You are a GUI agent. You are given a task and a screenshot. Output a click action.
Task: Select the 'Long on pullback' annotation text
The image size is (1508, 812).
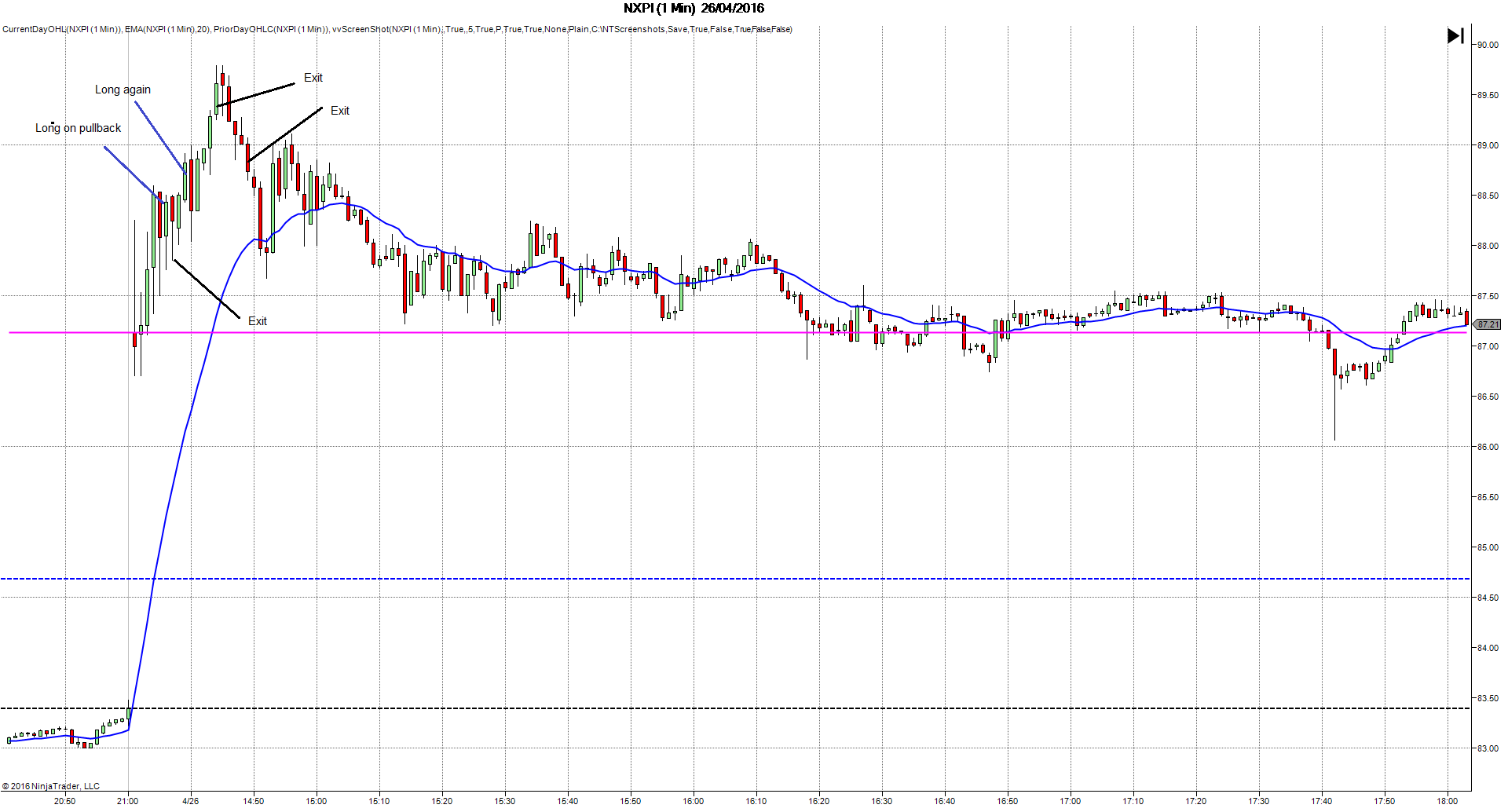pyautogui.click(x=79, y=128)
